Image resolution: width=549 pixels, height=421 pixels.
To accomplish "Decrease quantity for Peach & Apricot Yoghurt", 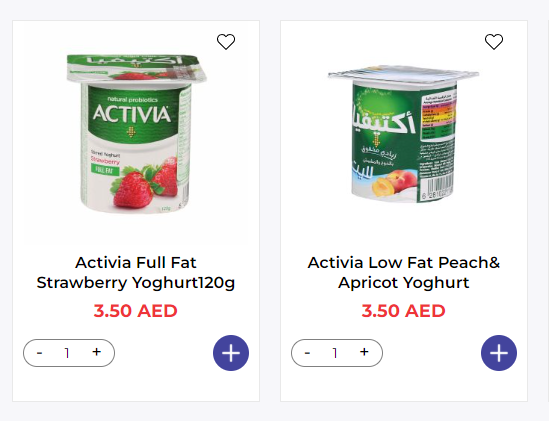I will click(307, 353).
